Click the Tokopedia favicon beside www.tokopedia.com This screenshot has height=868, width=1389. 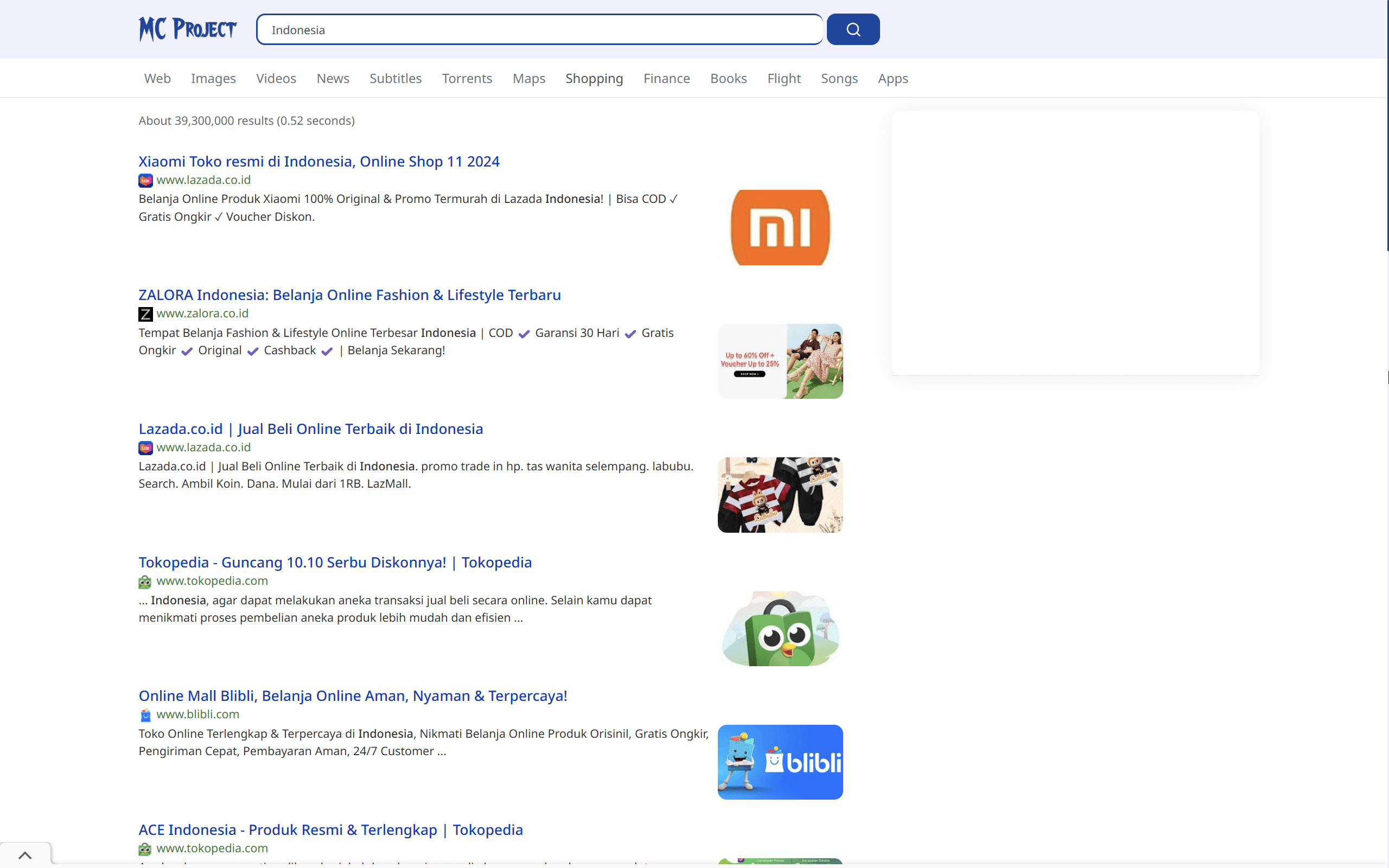tap(145, 581)
